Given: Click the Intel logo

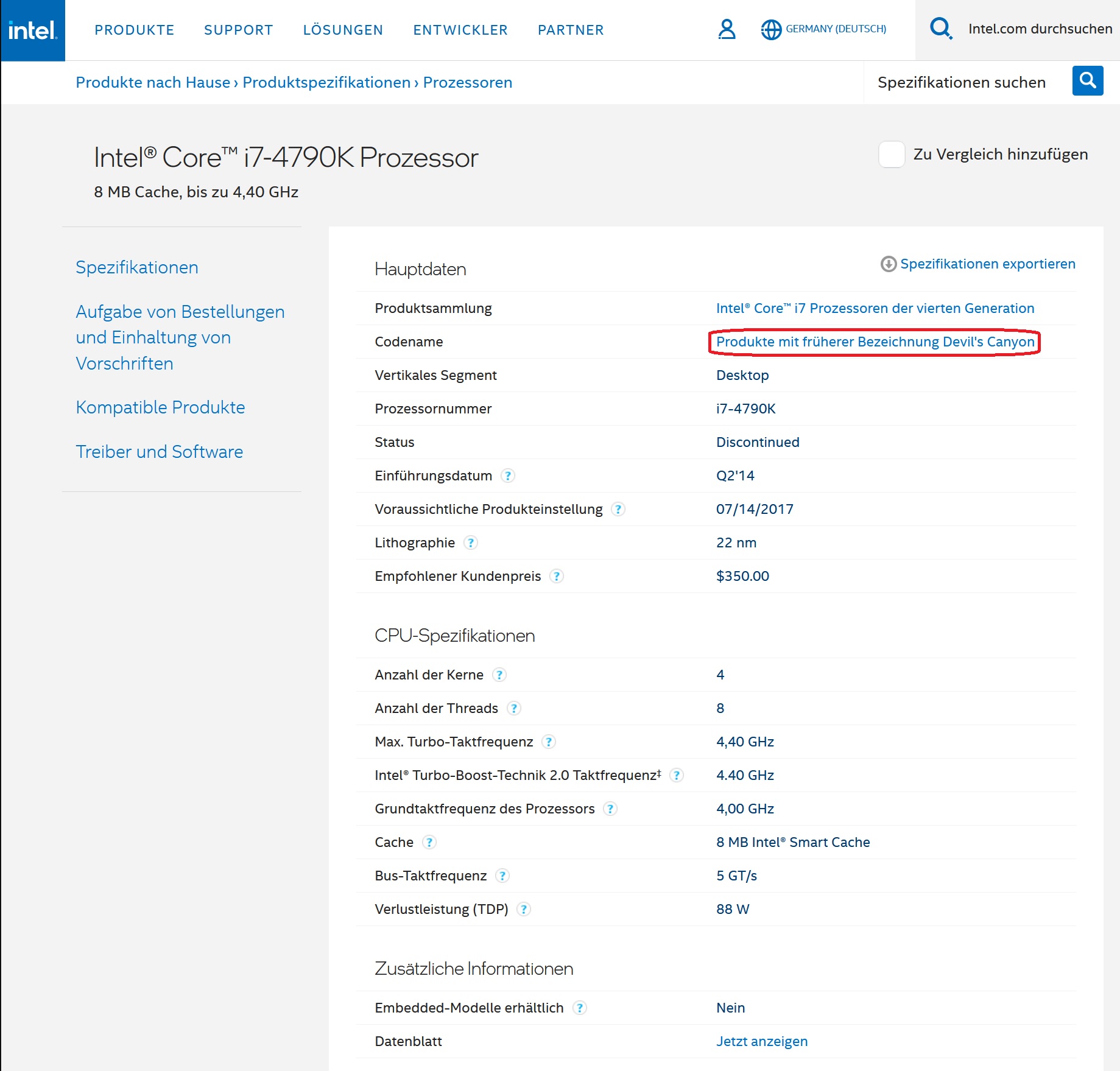Looking at the screenshot, I should coord(33,30).
